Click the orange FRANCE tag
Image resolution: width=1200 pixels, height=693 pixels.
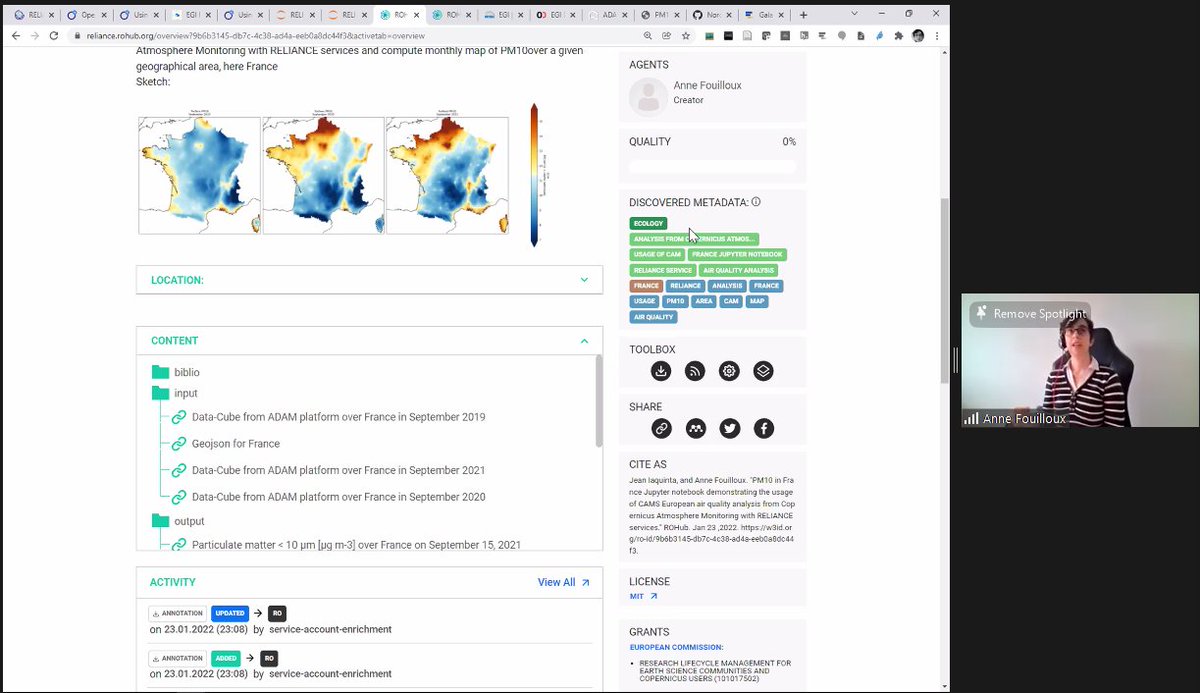646,286
